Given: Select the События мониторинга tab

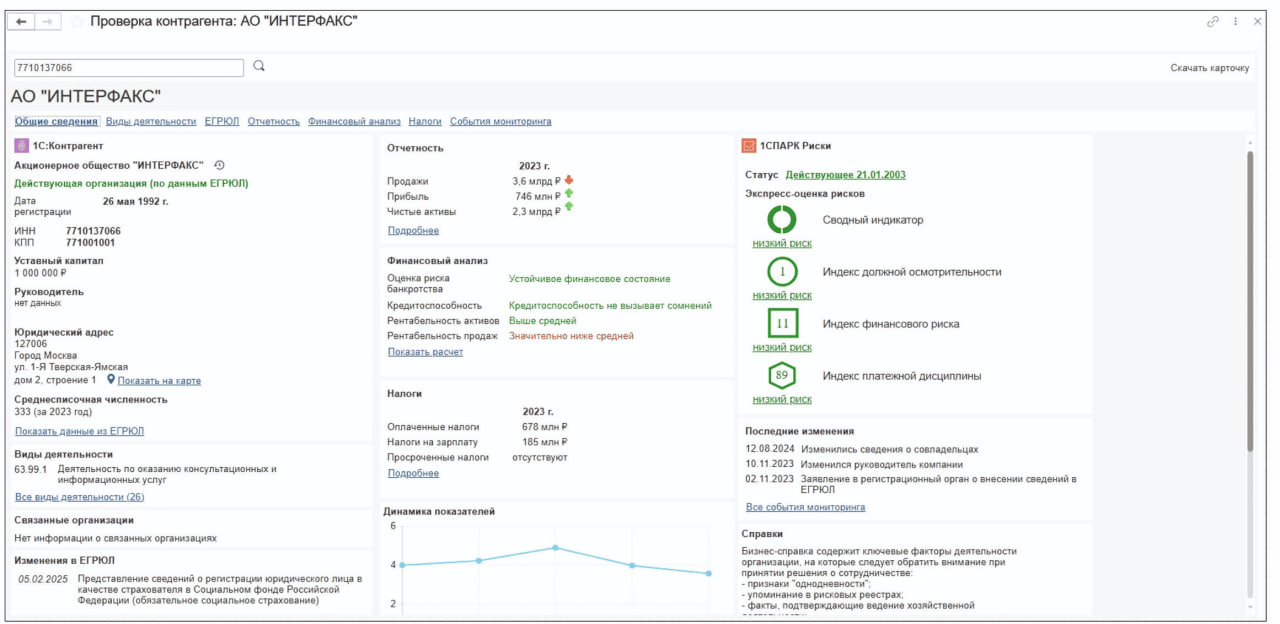Looking at the screenshot, I should pyautogui.click(x=500, y=122).
